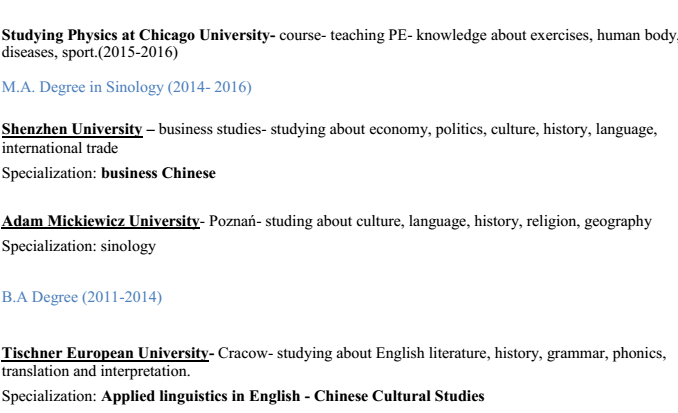Click the underlined 'Tischner European University' text
This screenshot has width=678, height=413.
(x=107, y=353)
